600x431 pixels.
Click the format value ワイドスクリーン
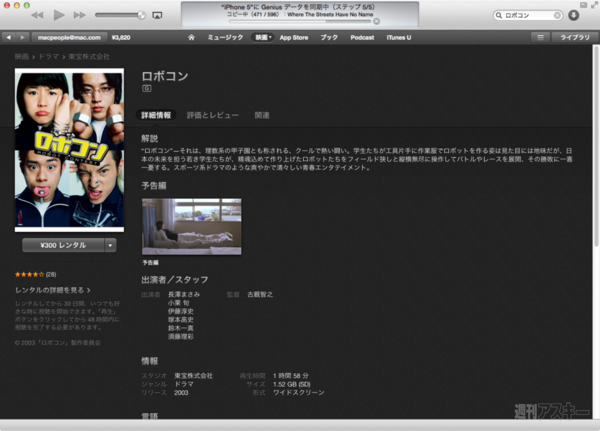pos(299,393)
